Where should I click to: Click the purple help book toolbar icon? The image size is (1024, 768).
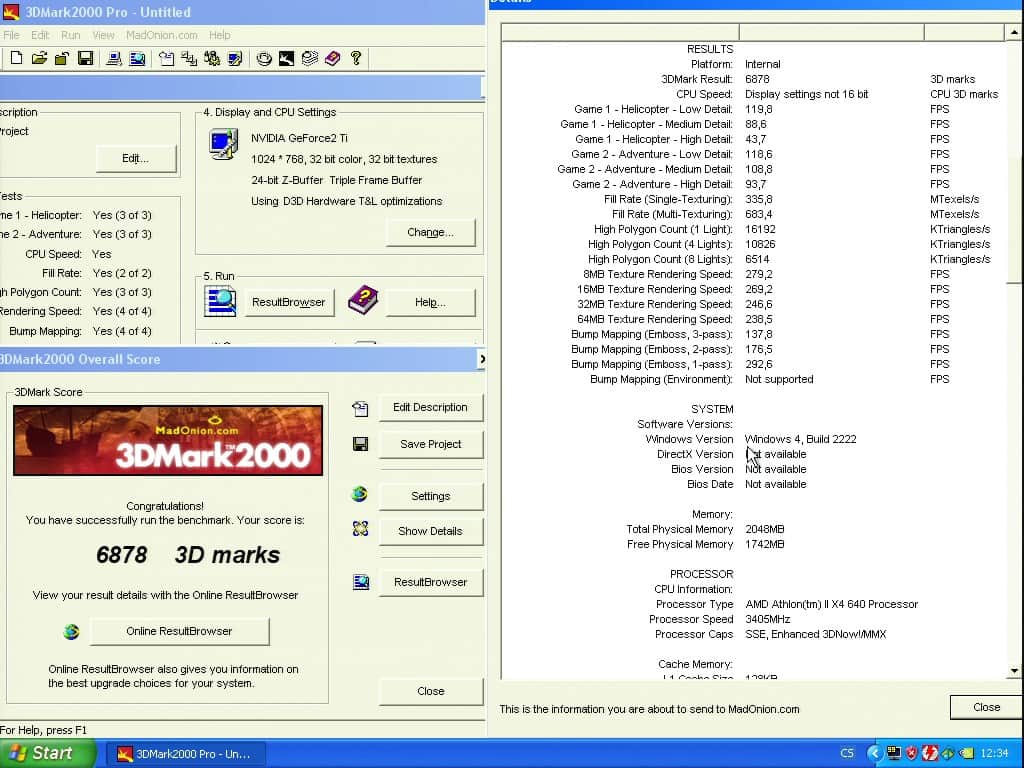point(332,59)
